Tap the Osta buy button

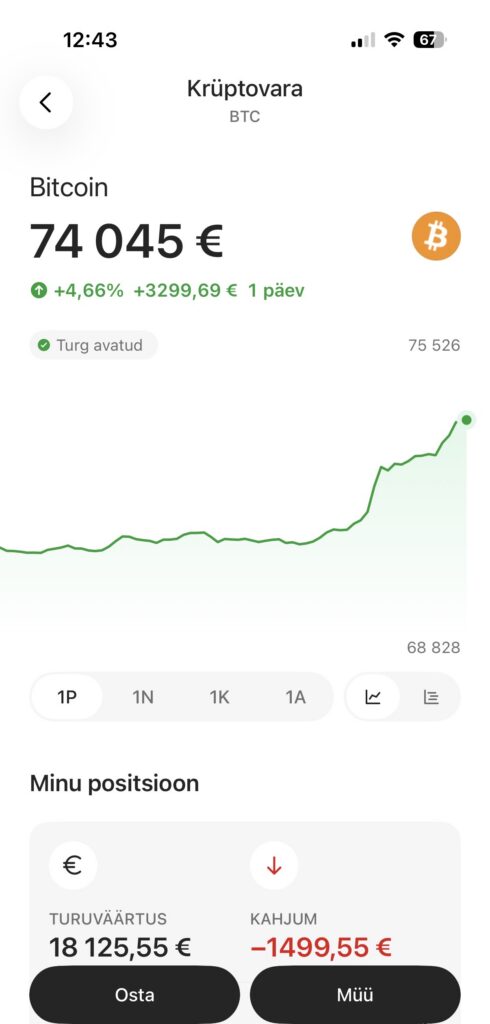tap(135, 995)
